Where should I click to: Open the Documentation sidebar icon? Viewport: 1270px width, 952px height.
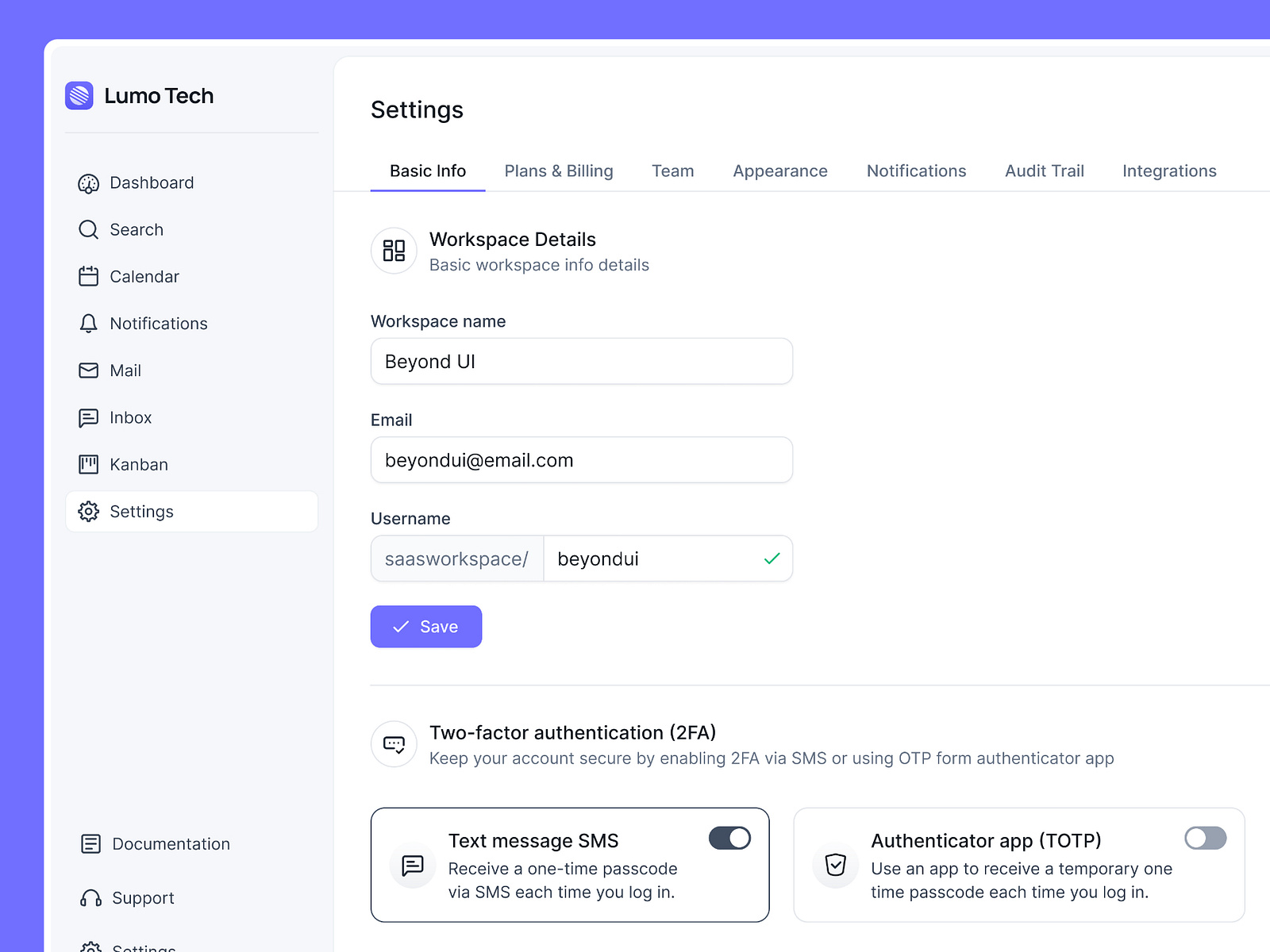click(x=91, y=843)
